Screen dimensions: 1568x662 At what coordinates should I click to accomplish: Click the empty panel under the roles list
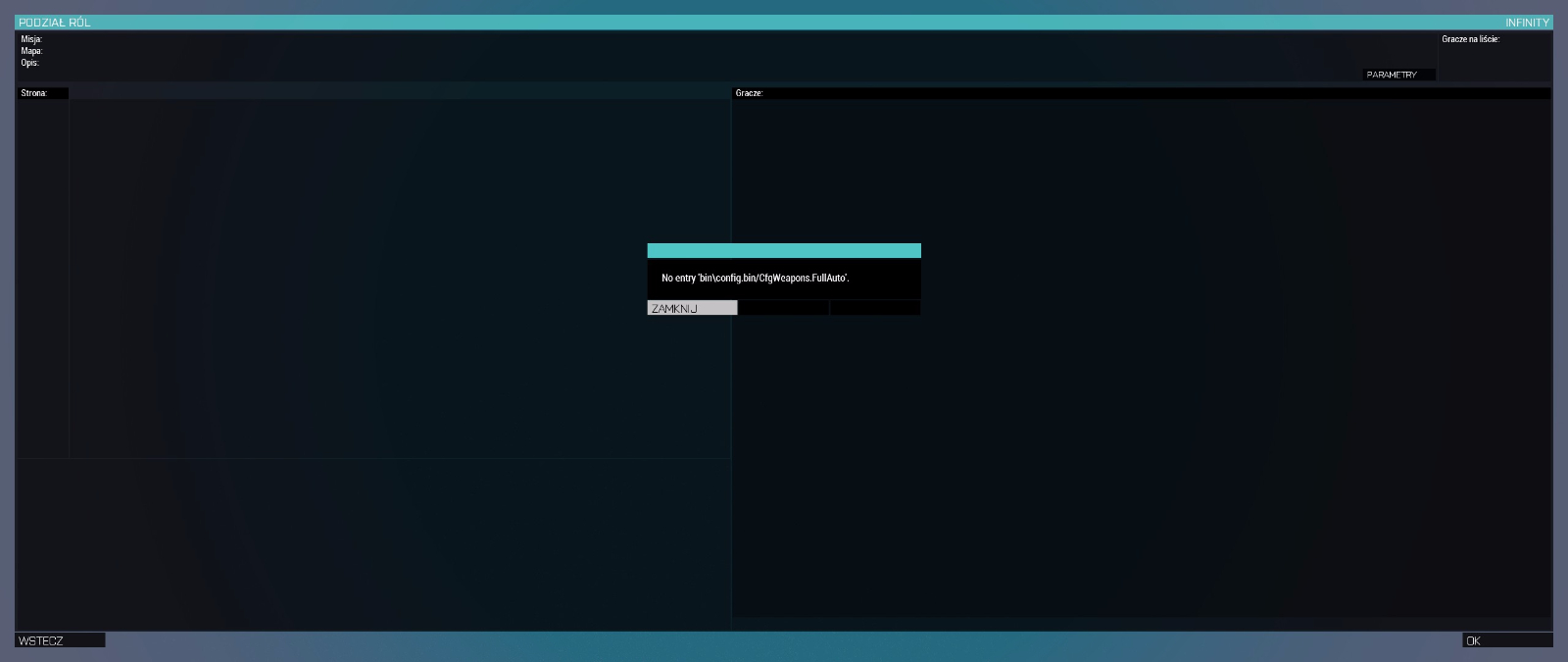pyautogui.click(x=372, y=542)
